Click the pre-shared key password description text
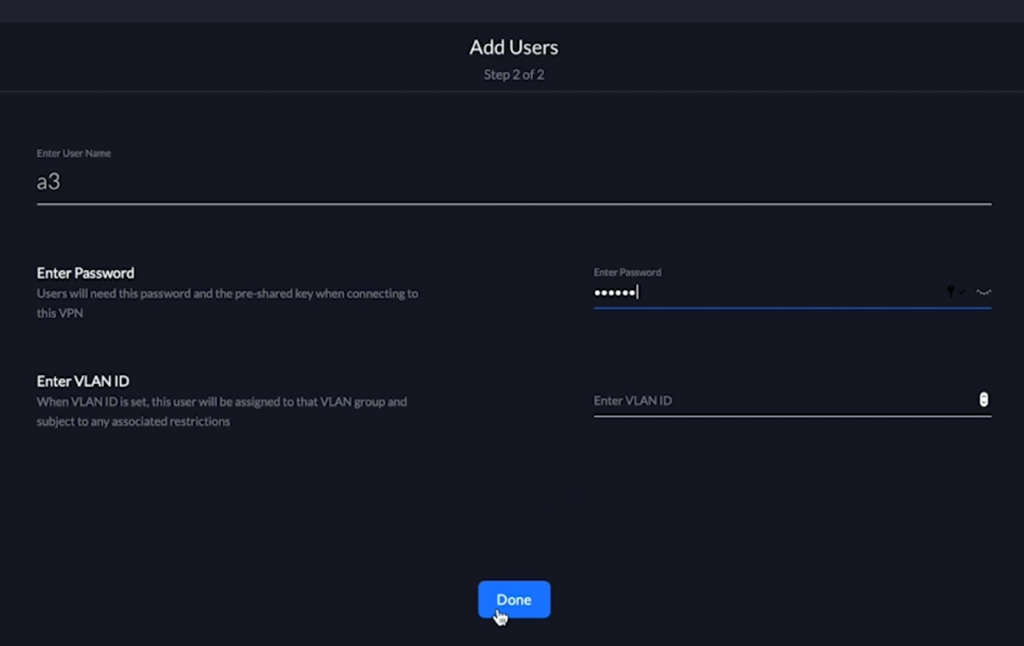Screen dimensions: 1024x646 coord(227,303)
